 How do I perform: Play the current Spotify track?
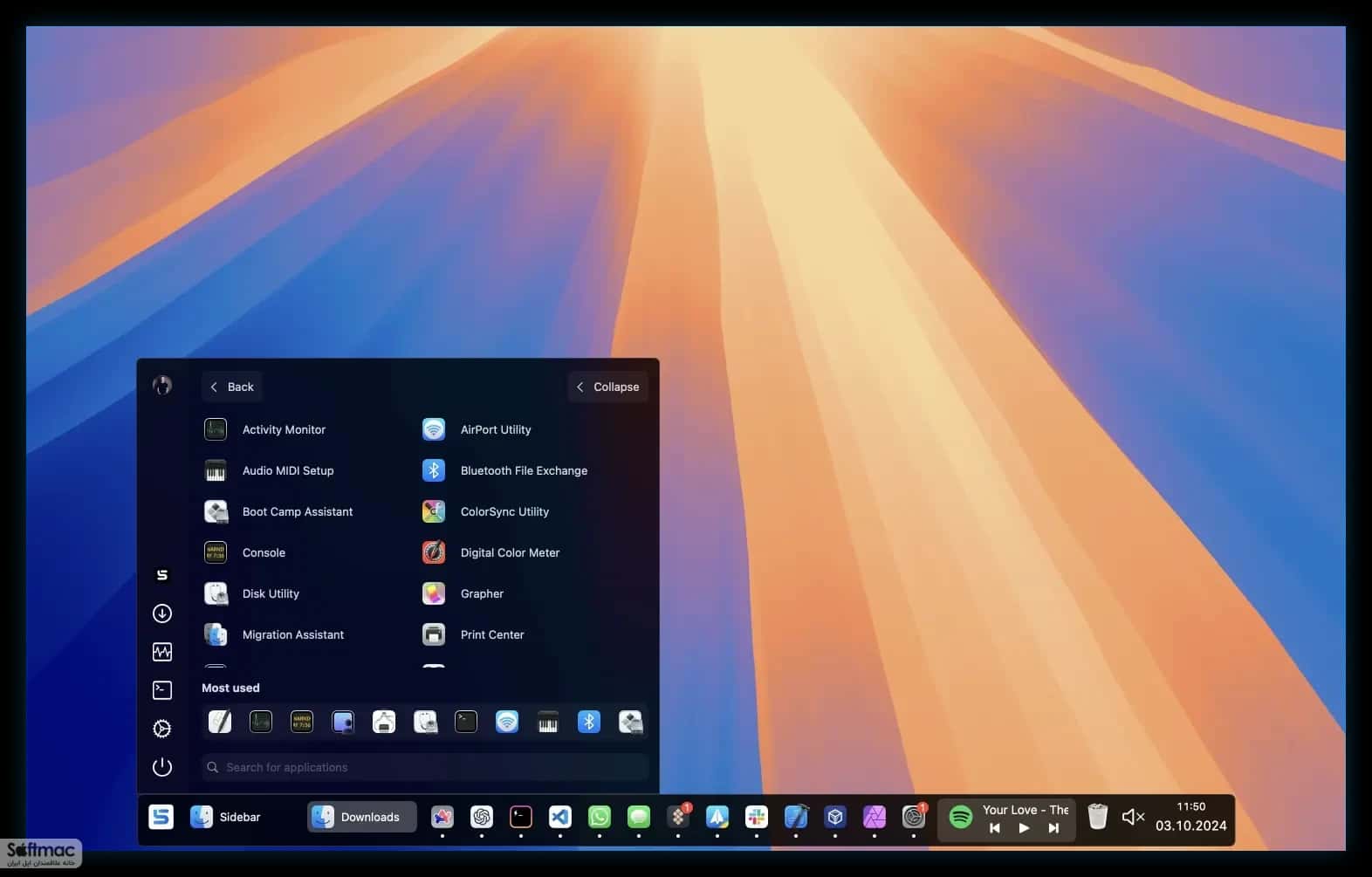[1024, 828]
